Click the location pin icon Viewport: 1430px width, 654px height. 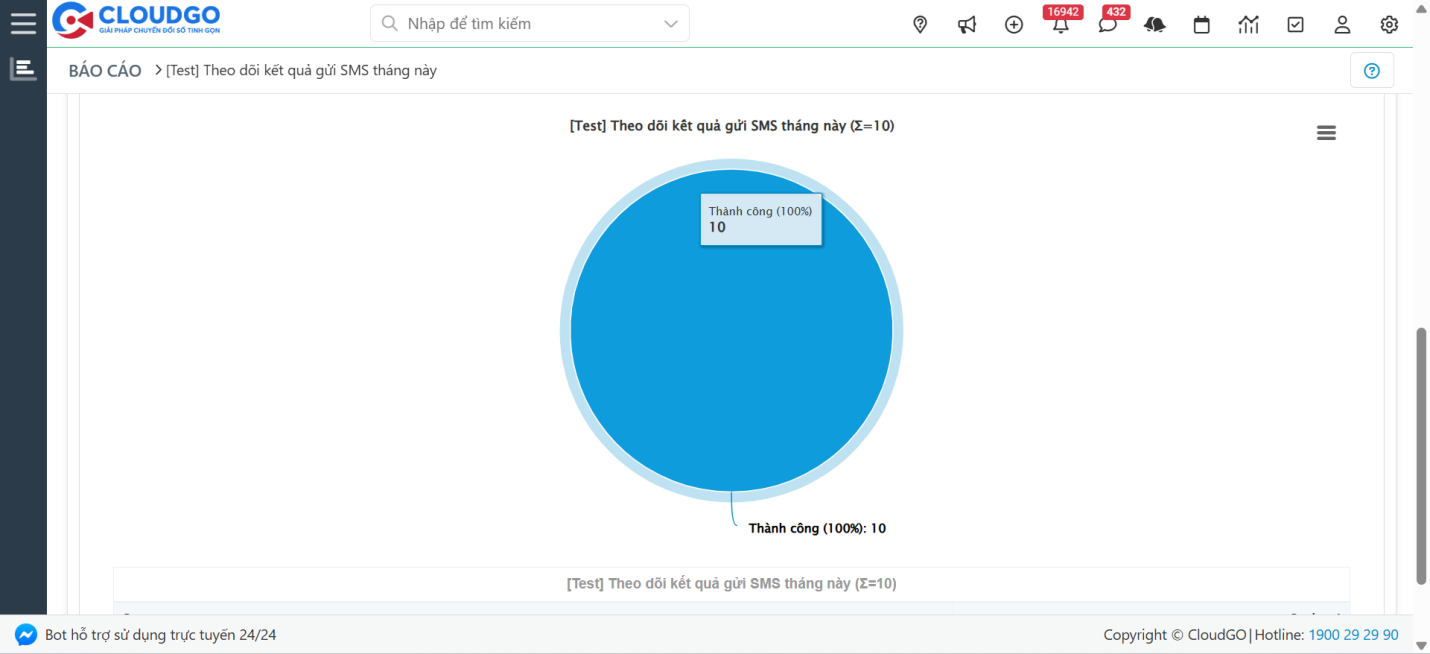click(x=919, y=24)
